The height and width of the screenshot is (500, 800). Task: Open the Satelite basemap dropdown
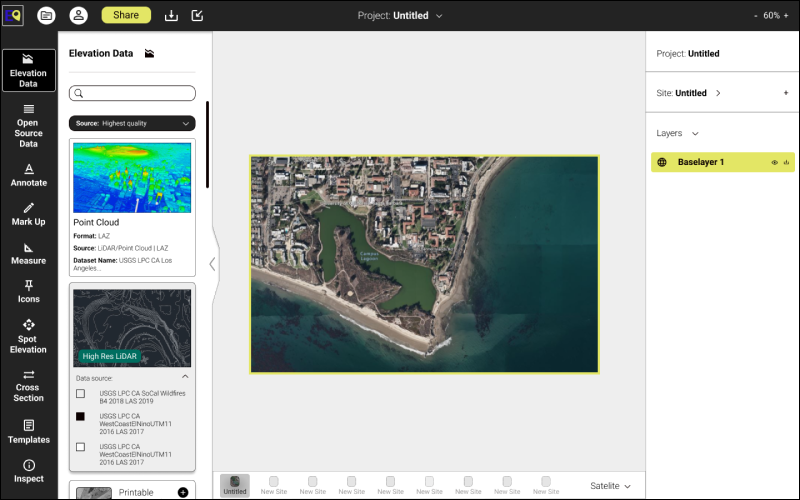pos(611,486)
